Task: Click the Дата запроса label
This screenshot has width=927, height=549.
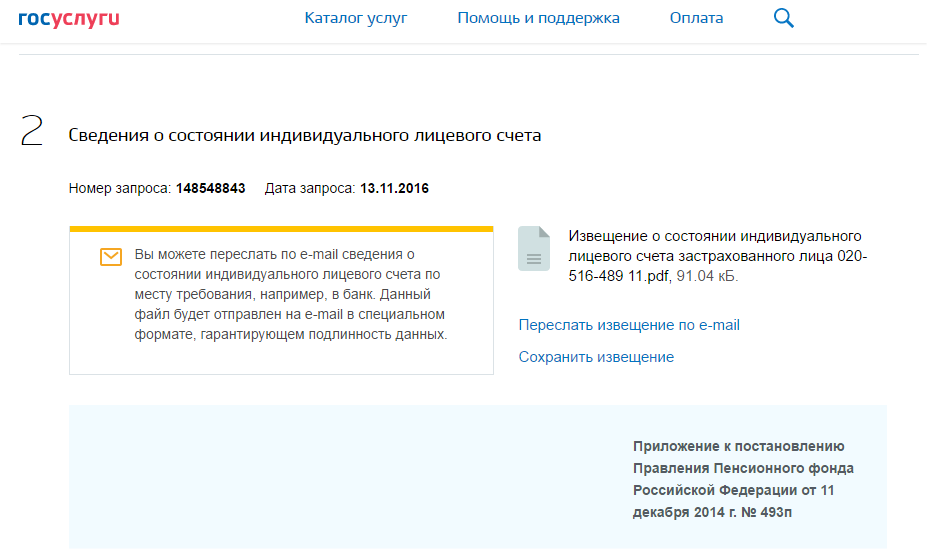Action: coord(310,188)
